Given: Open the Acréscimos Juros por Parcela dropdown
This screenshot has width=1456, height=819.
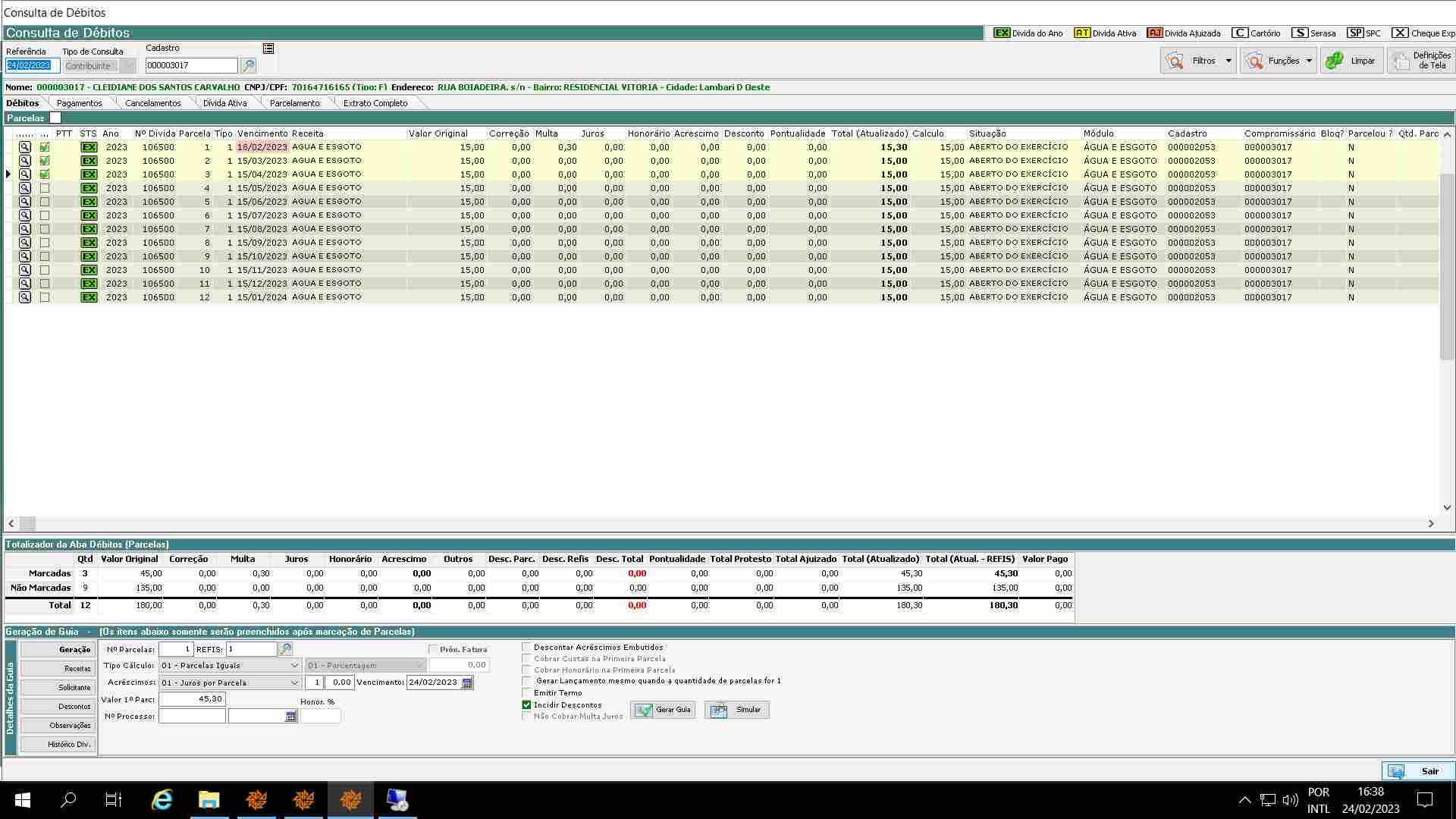Looking at the screenshot, I should [x=294, y=682].
